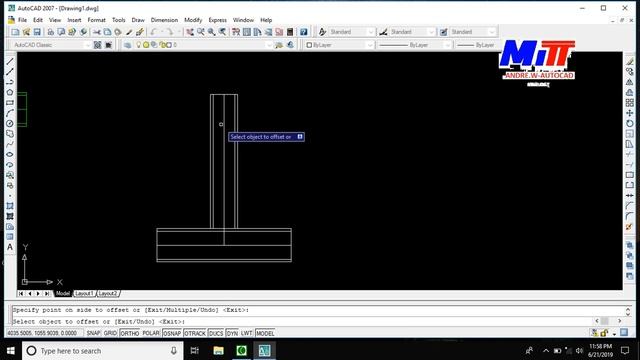
Task: Select the Arc draw tool
Action: click(x=10, y=113)
